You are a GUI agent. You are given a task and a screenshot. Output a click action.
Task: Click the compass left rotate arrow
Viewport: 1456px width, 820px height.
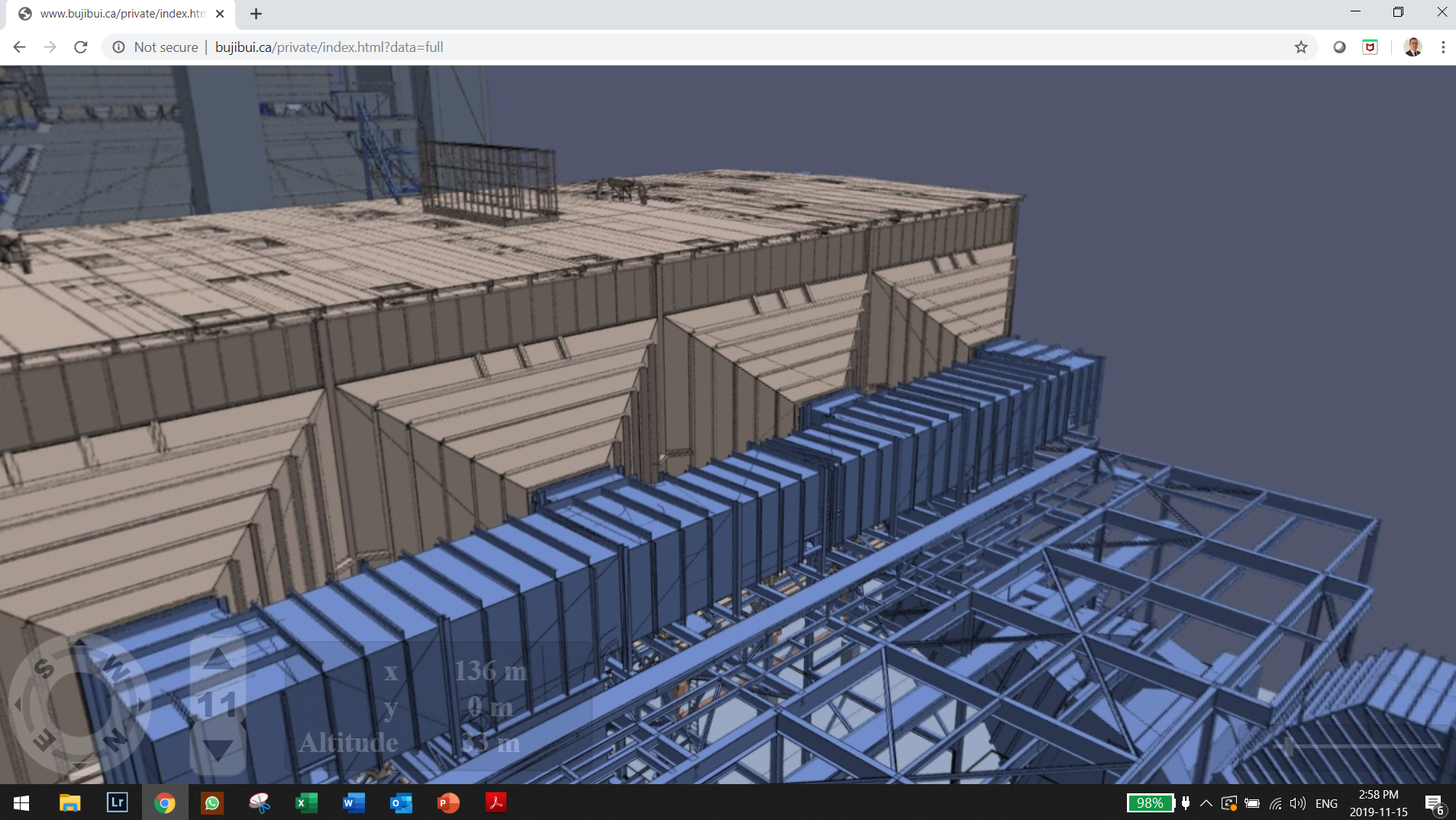(18, 705)
